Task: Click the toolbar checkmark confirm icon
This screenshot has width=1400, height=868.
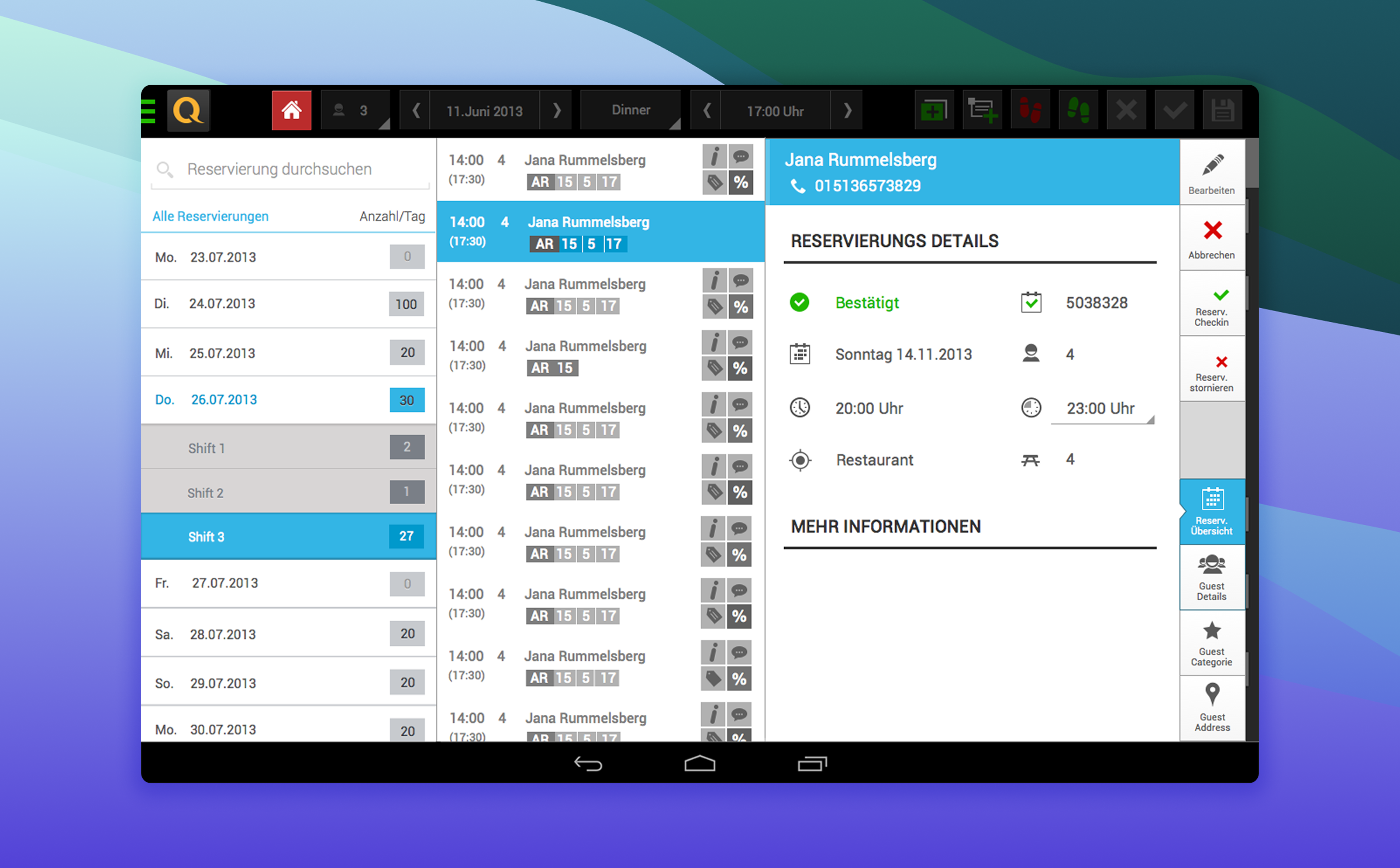Action: (x=1175, y=110)
